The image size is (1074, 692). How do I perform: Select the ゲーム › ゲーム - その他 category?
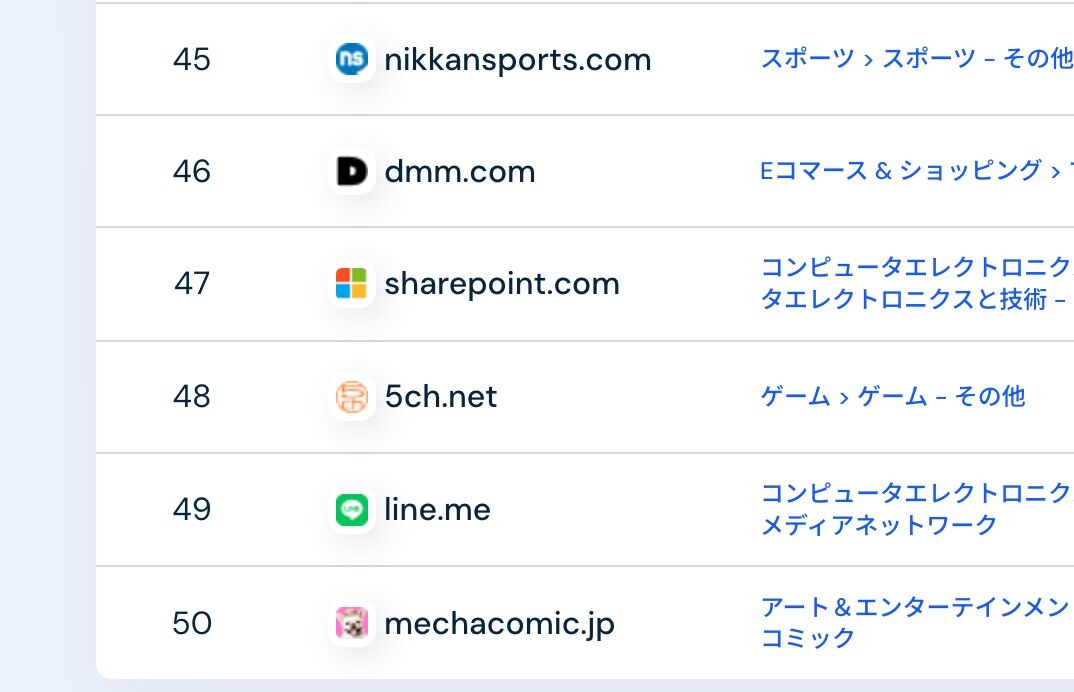click(893, 396)
